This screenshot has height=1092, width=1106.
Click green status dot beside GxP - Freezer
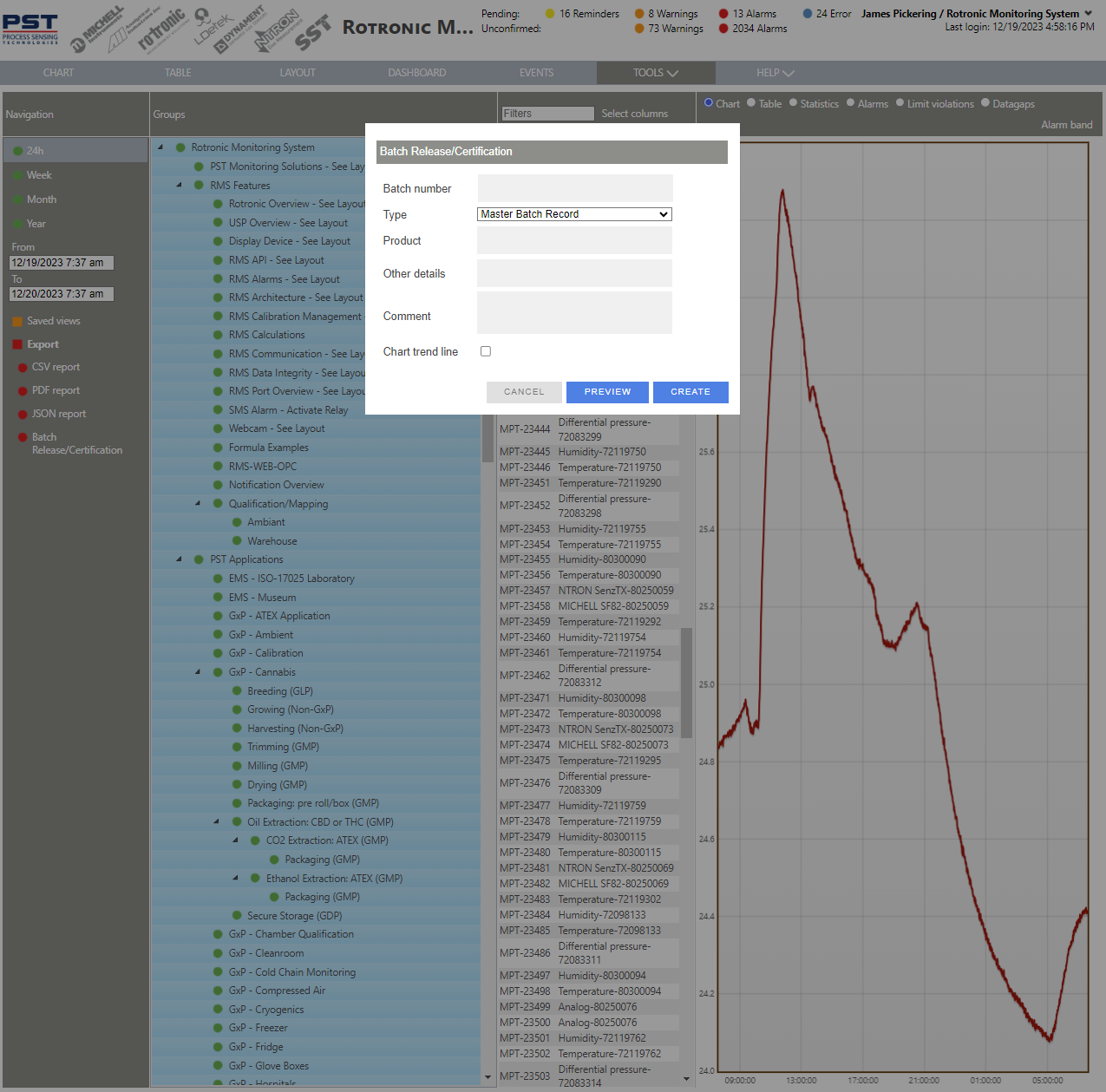219,1028
